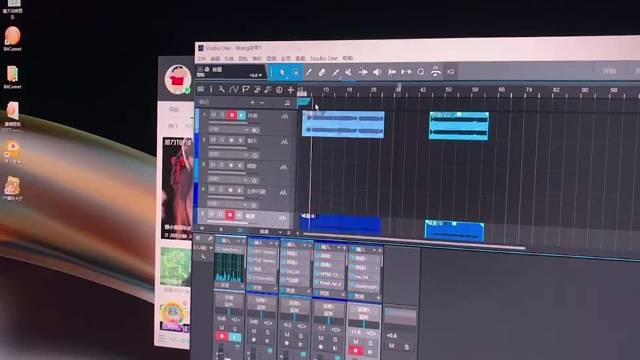The image size is (640, 360).
Task: Arm record on track 3
Action: tap(231, 165)
